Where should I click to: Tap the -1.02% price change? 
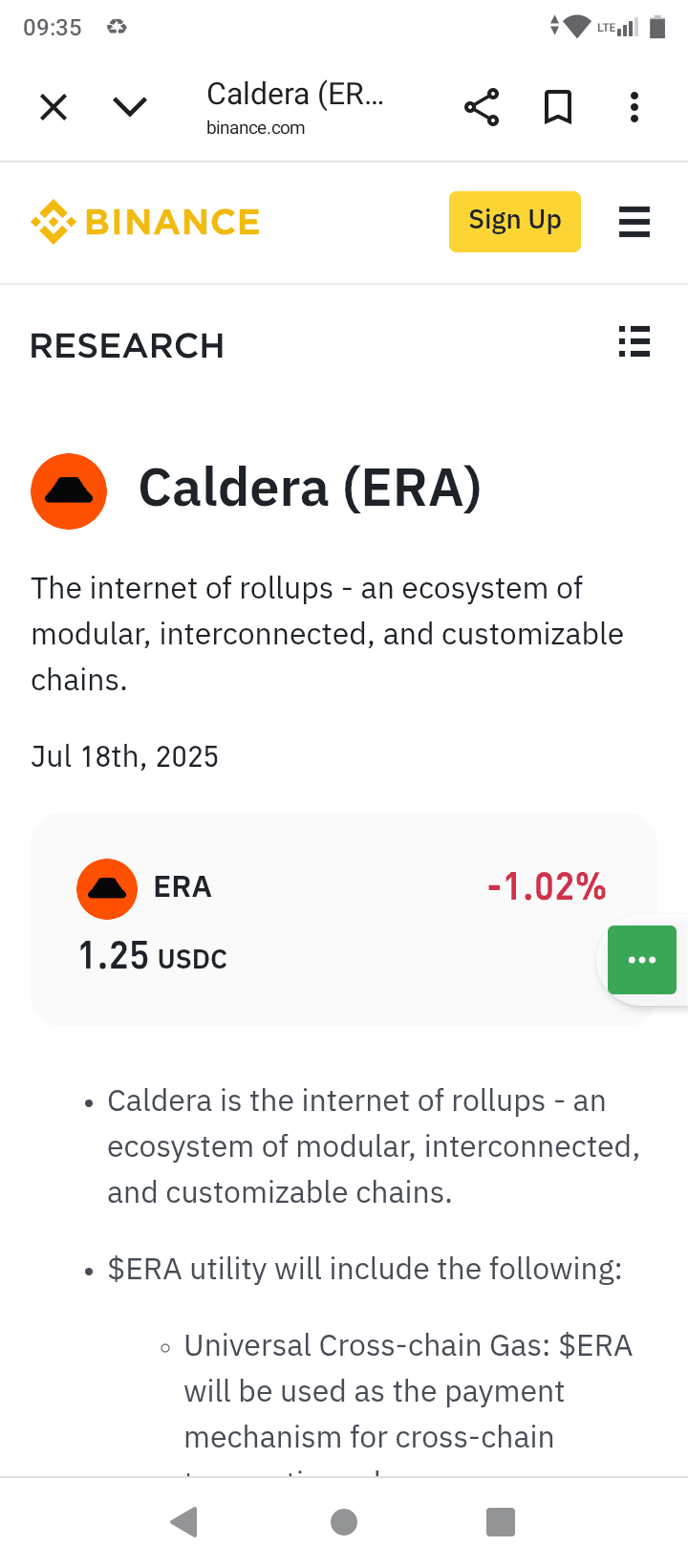(x=547, y=887)
